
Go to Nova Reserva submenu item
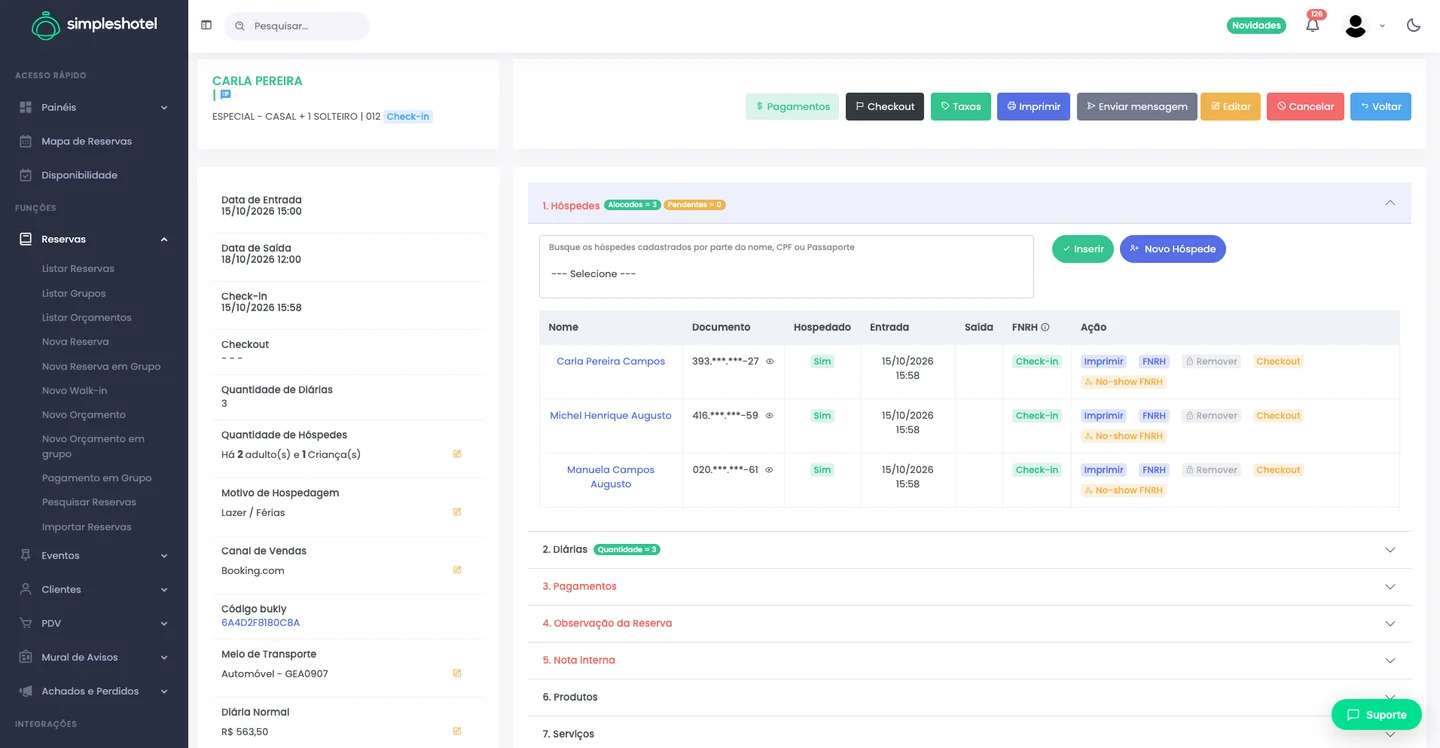point(75,342)
